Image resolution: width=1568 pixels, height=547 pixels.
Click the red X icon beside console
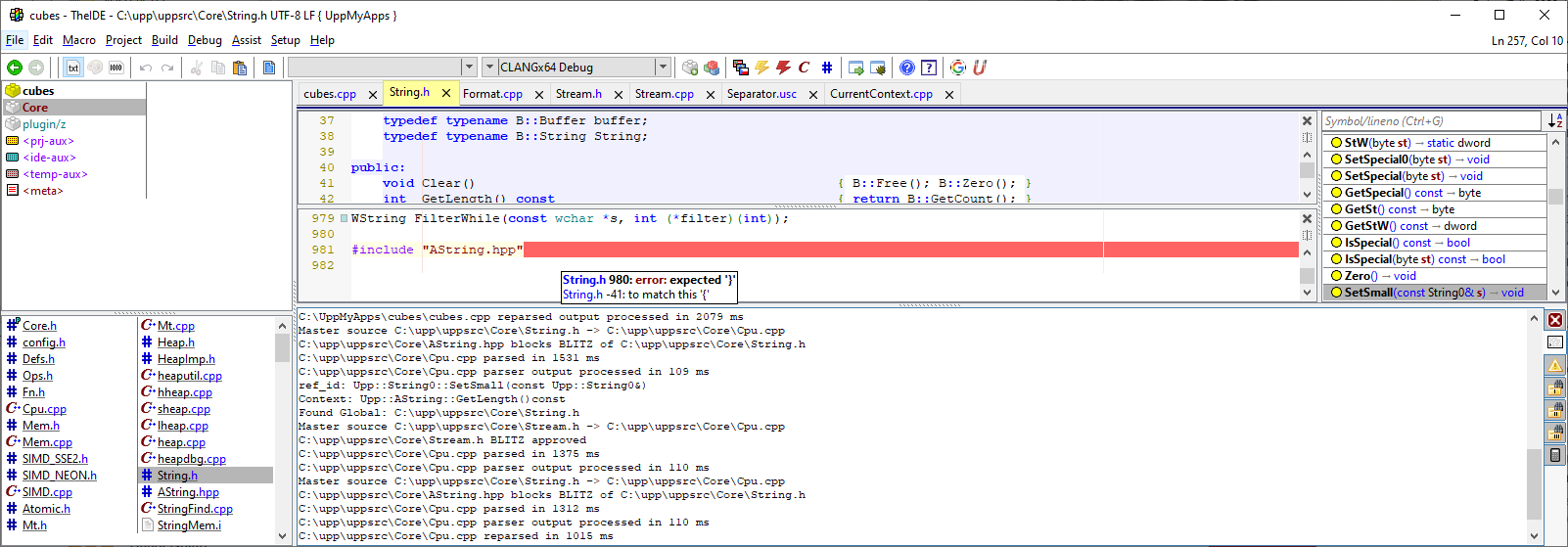pyautogui.click(x=1555, y=320)
